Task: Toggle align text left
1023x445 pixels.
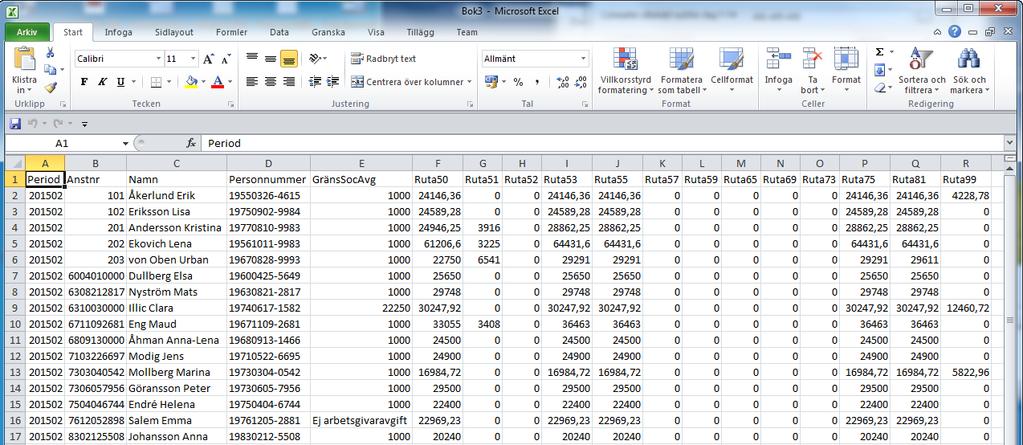Action: 252,82
